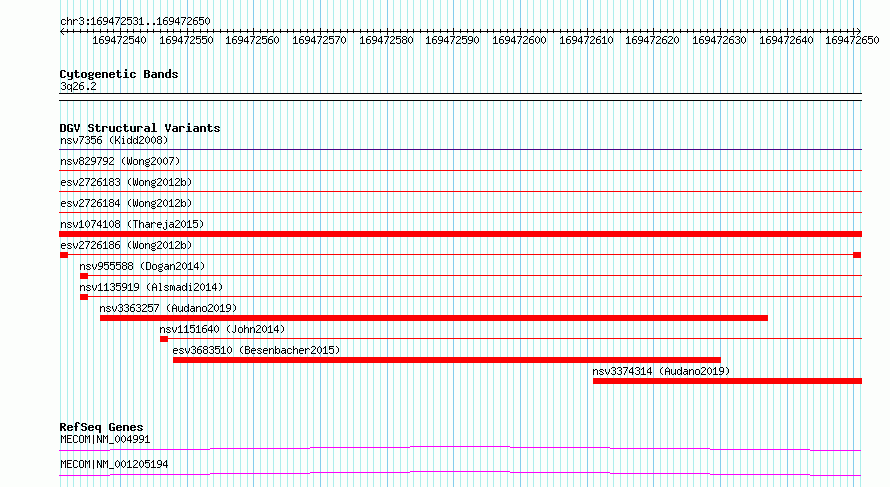Open variant esv2726184 (Wong2012b)
Screen dimensions: 890x487
(x=126, y=203)
